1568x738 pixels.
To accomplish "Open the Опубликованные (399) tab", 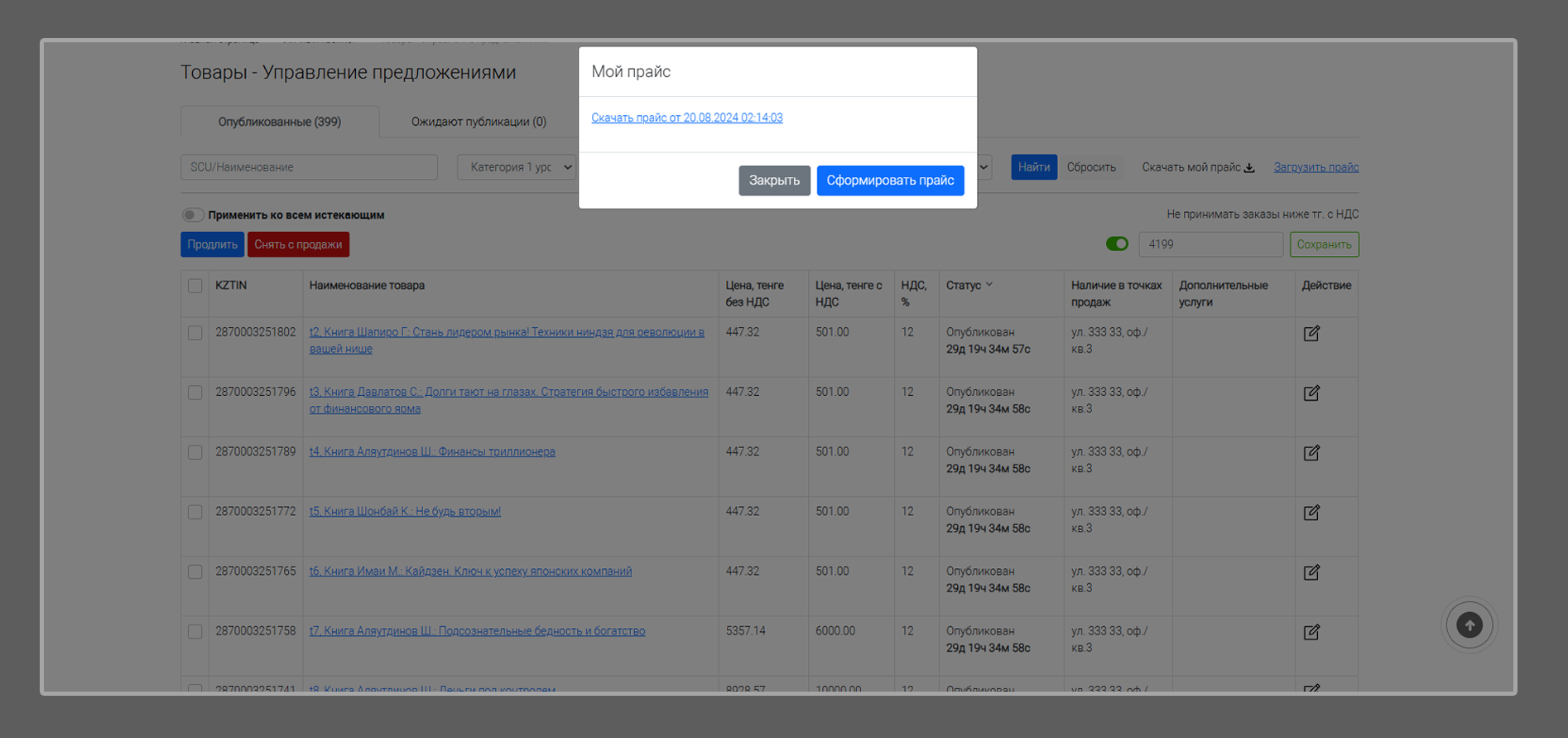I will 280,122.
